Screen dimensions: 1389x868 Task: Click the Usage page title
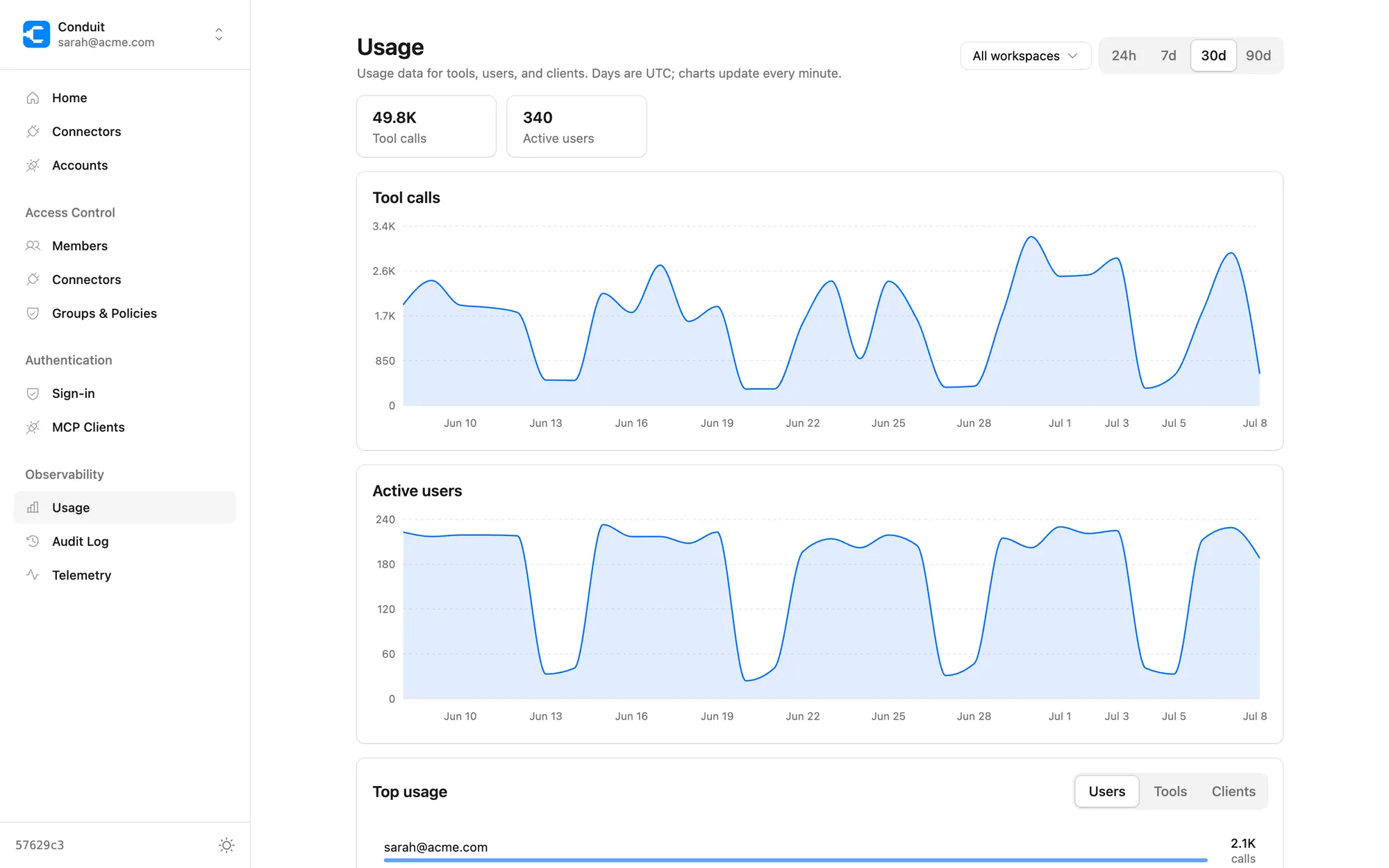coord(390,47)
